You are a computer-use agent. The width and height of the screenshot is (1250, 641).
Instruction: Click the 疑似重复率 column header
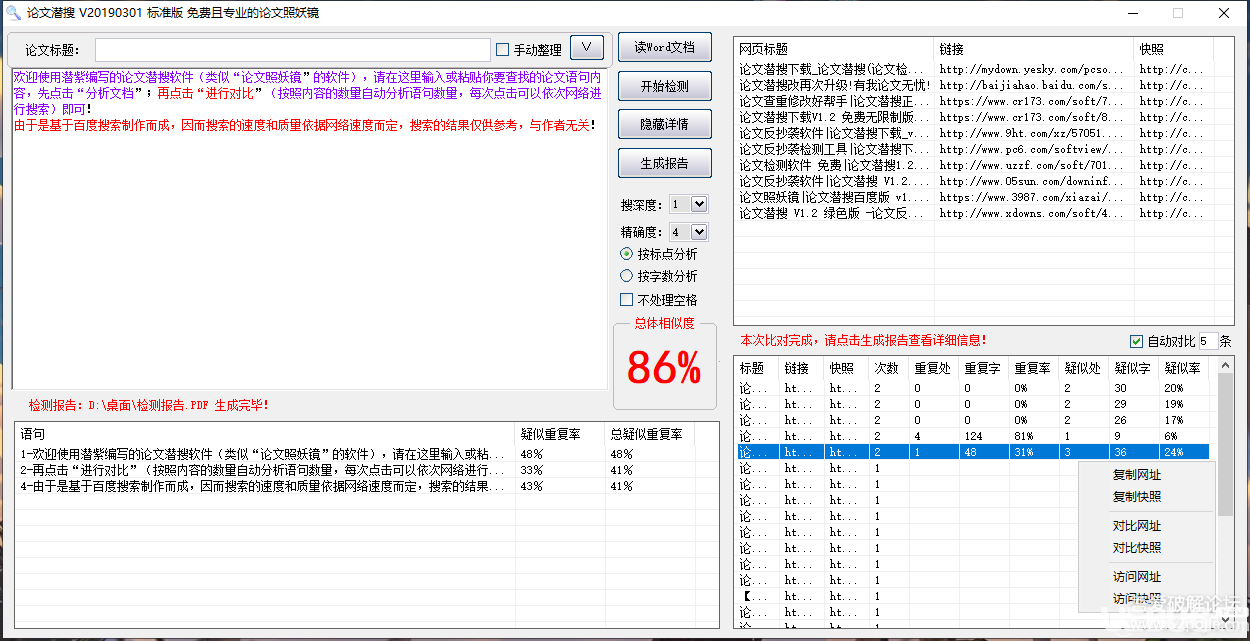pyautogui.click(x=560, y=435)
